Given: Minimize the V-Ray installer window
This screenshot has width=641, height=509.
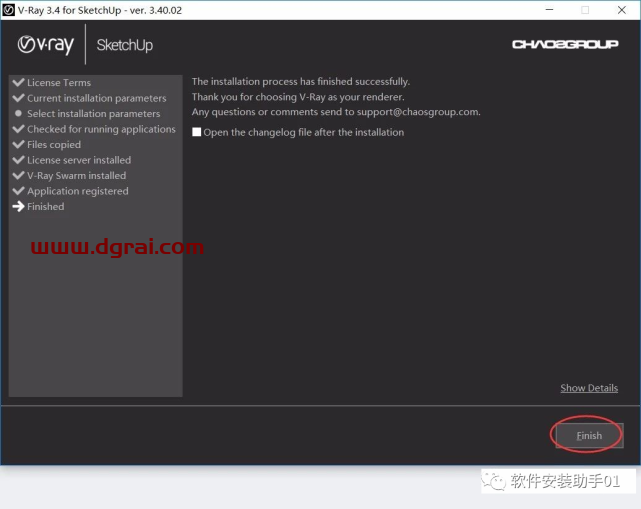Looking at the screenshot, I should [549, 10].
